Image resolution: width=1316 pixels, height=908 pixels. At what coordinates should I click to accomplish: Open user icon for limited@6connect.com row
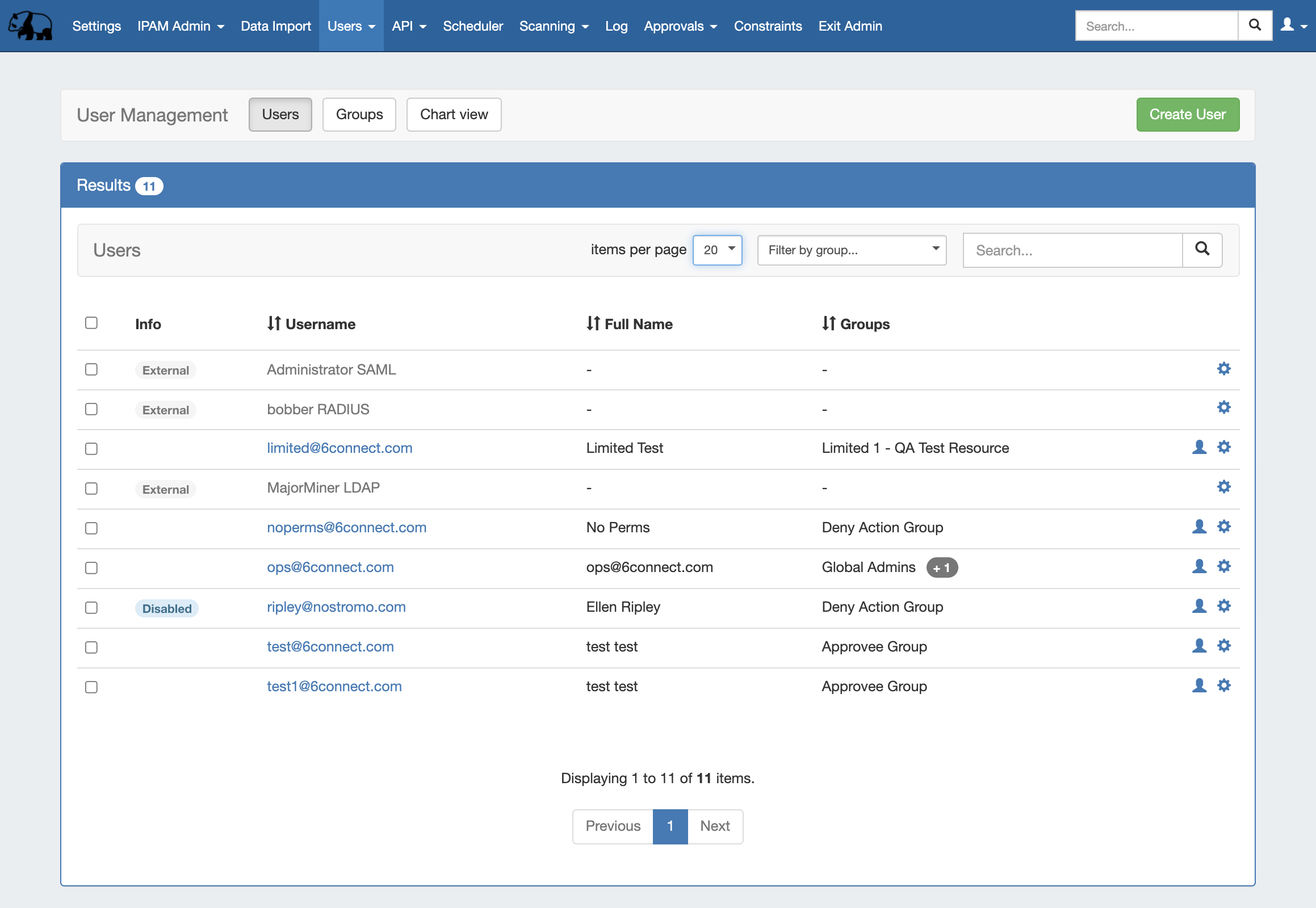1199,447
